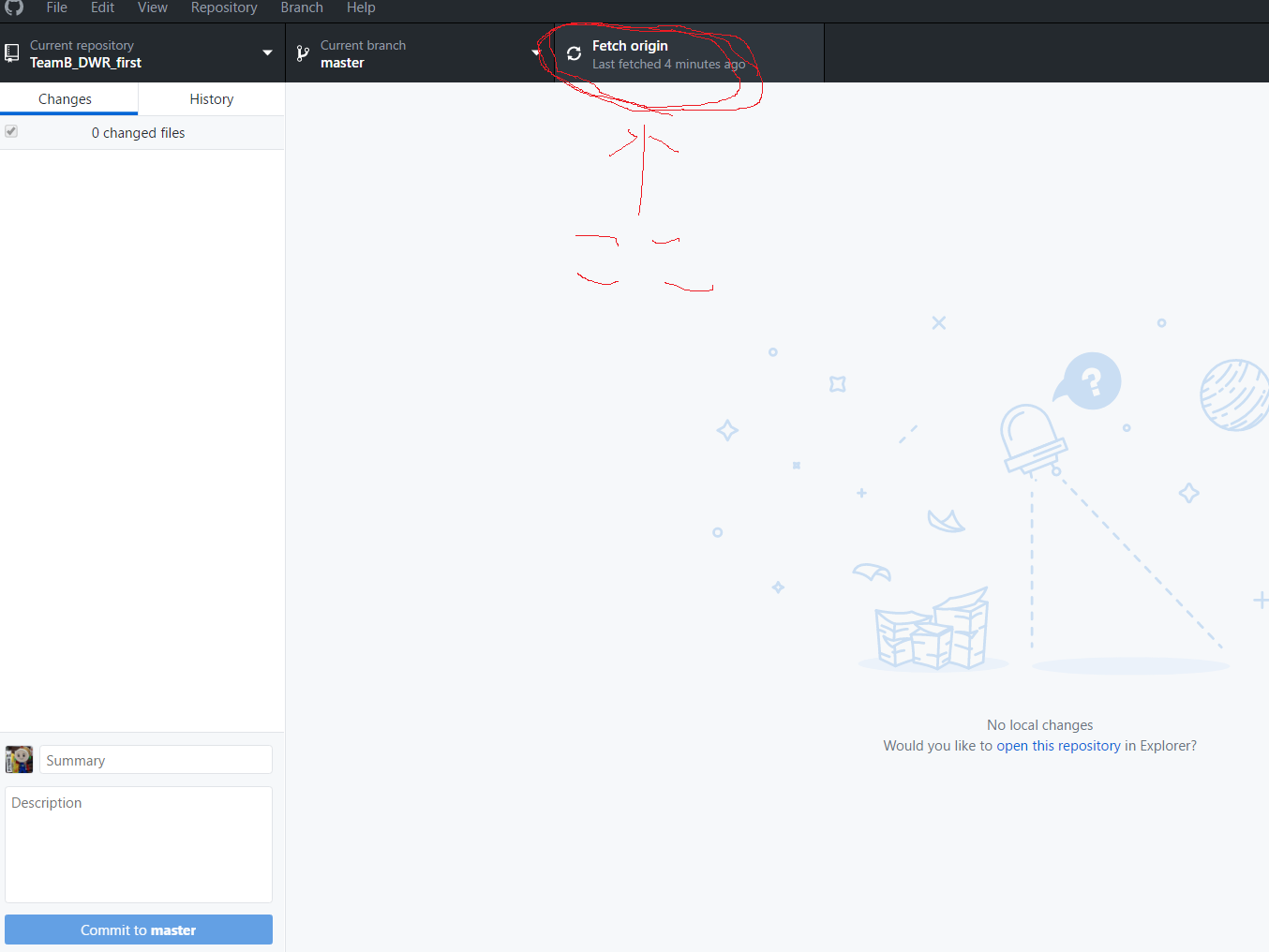This screenshot has height=952, width=1269.
Task: Expand the Current repository dropdown arrow
Action: [x=267, y=52]
